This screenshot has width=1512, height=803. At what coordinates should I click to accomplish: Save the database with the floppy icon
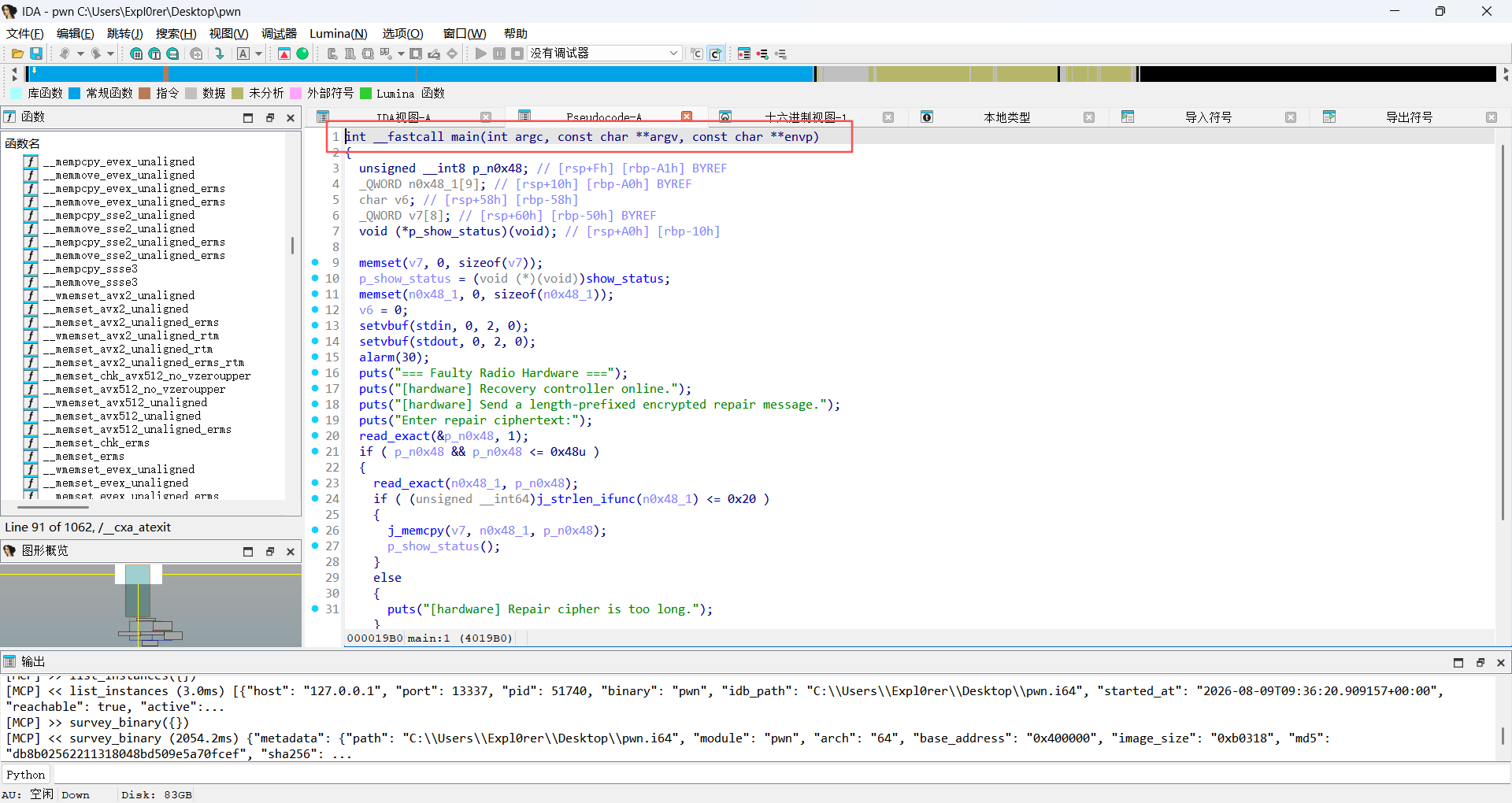click(x=36, y=54)
